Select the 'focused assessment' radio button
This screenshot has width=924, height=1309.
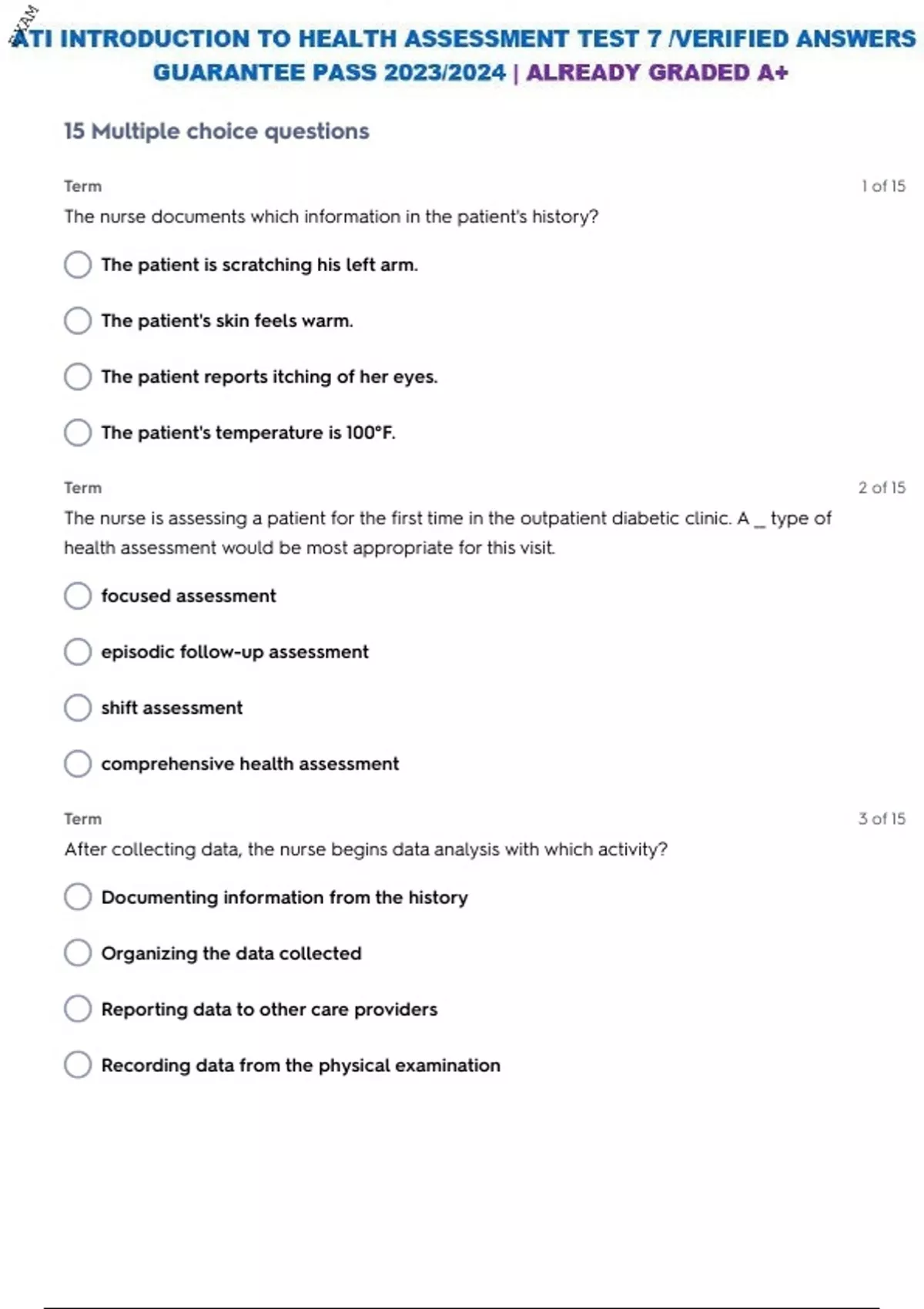pos(78,596)
